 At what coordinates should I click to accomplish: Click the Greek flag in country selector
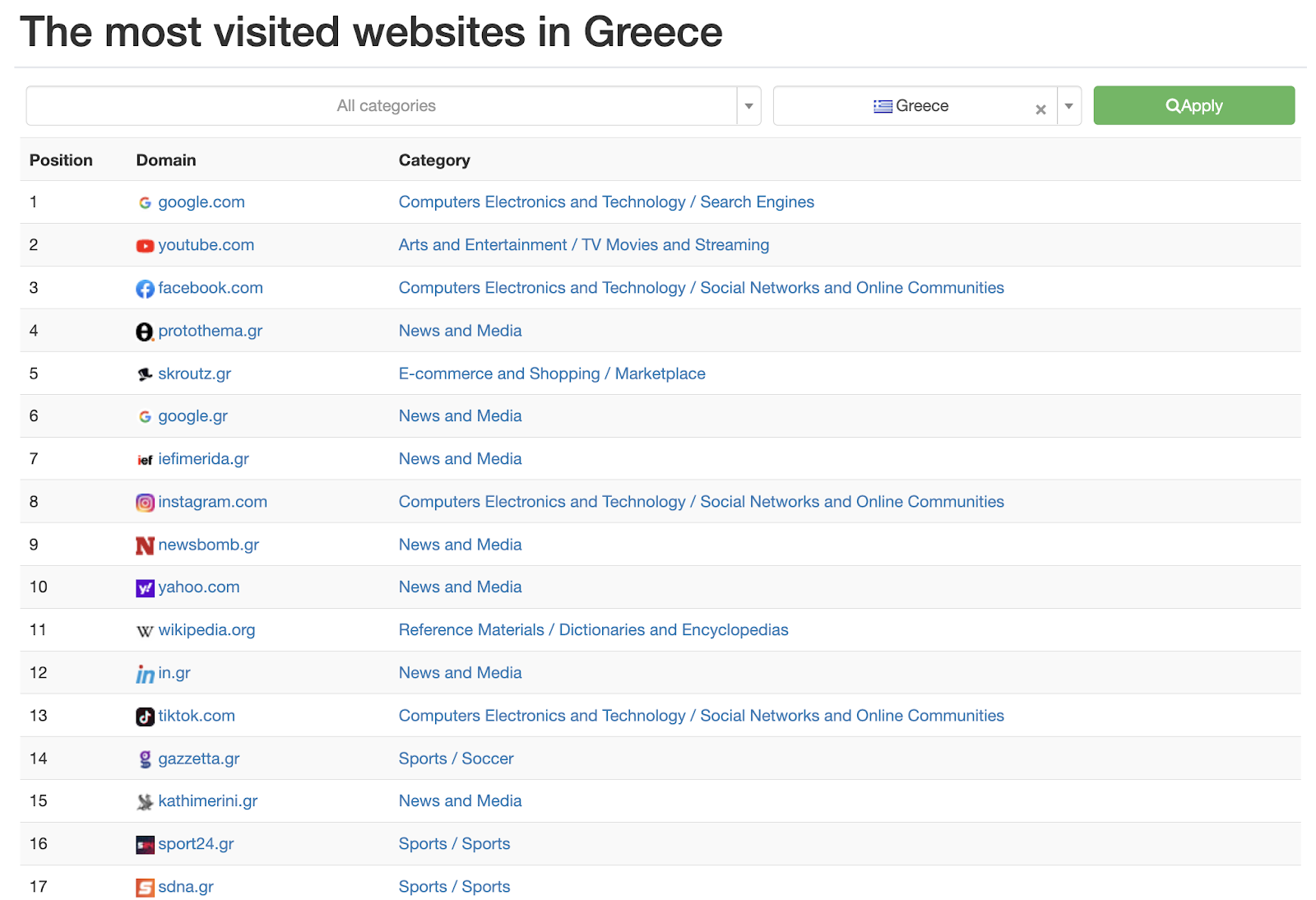pos(883,106)
